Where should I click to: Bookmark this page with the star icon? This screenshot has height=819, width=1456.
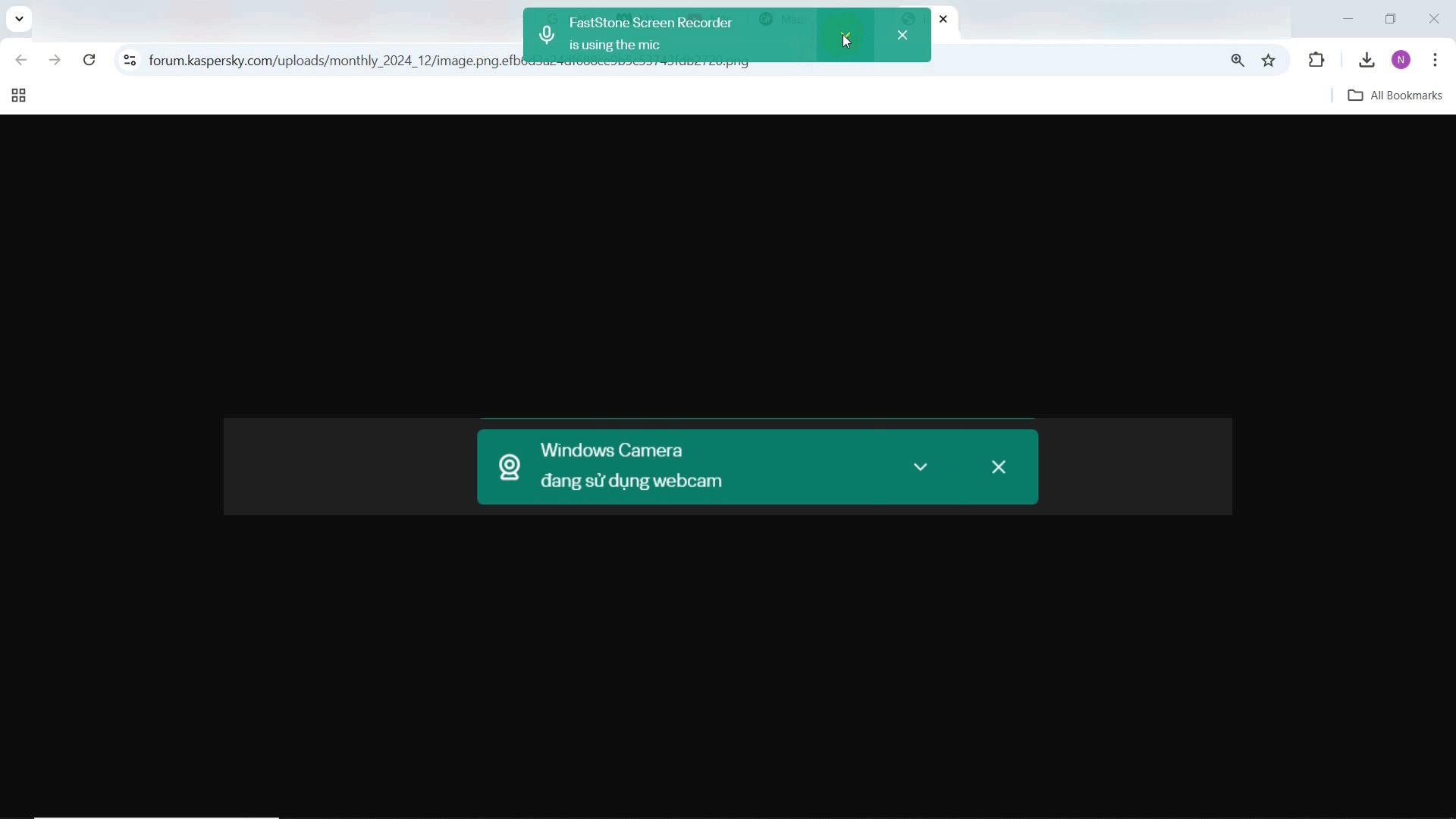pos(1269,60)
